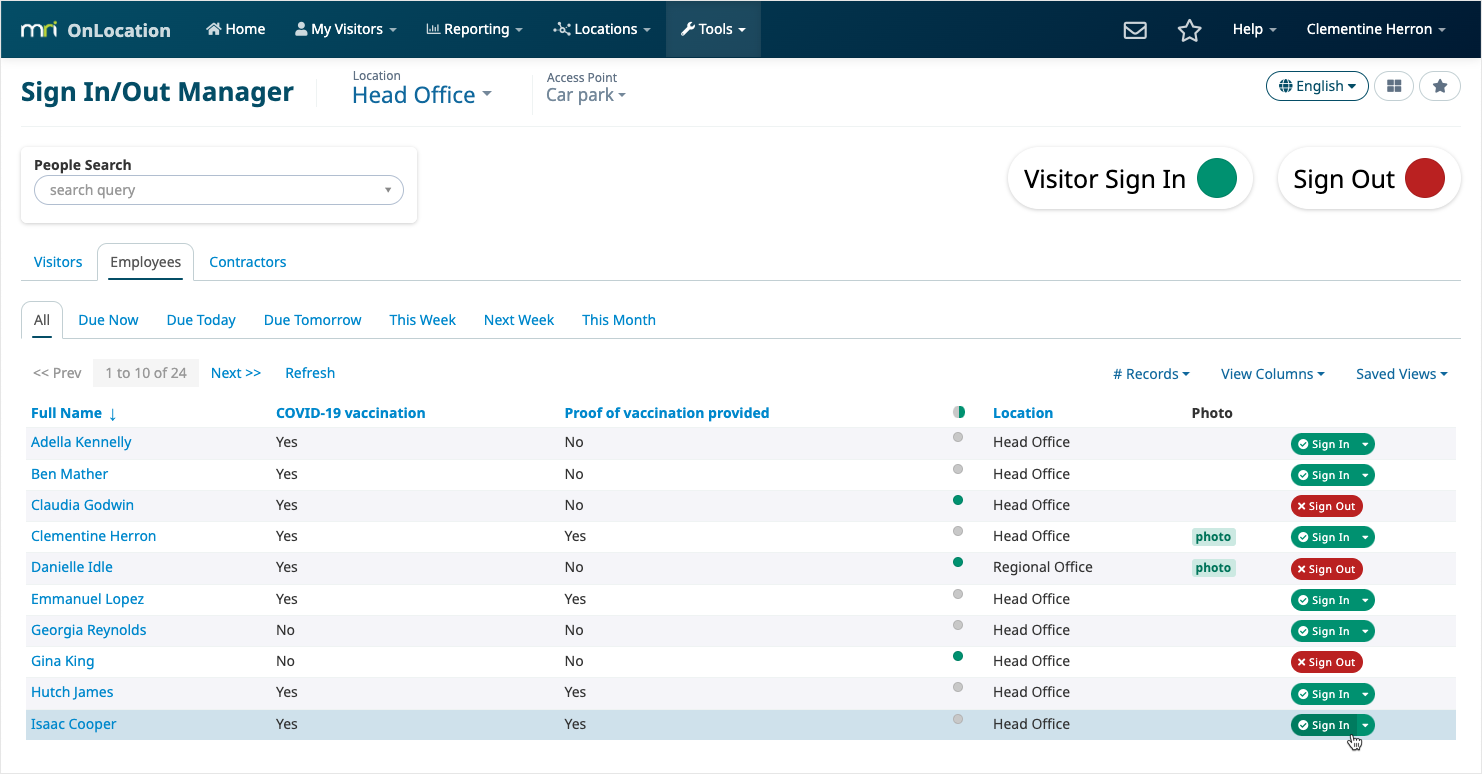Sort by Location column header

point(1023,413)
